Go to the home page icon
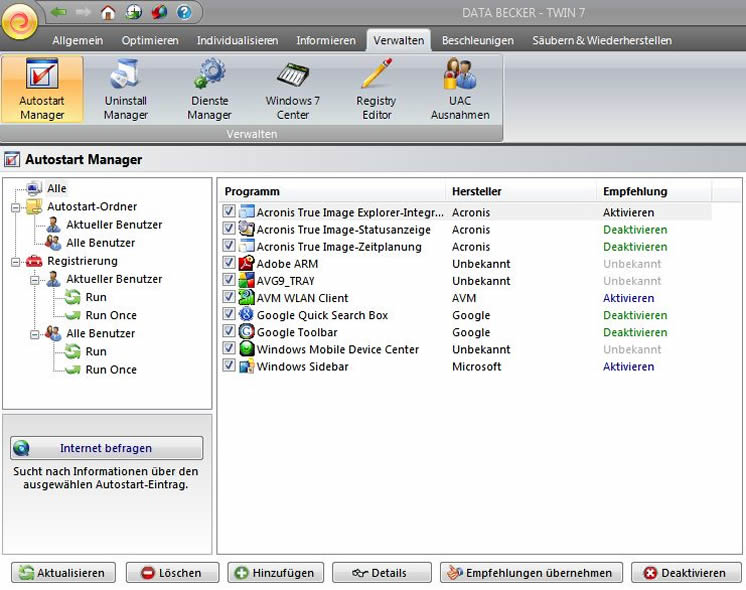The image size is (746, 590). 108,12
